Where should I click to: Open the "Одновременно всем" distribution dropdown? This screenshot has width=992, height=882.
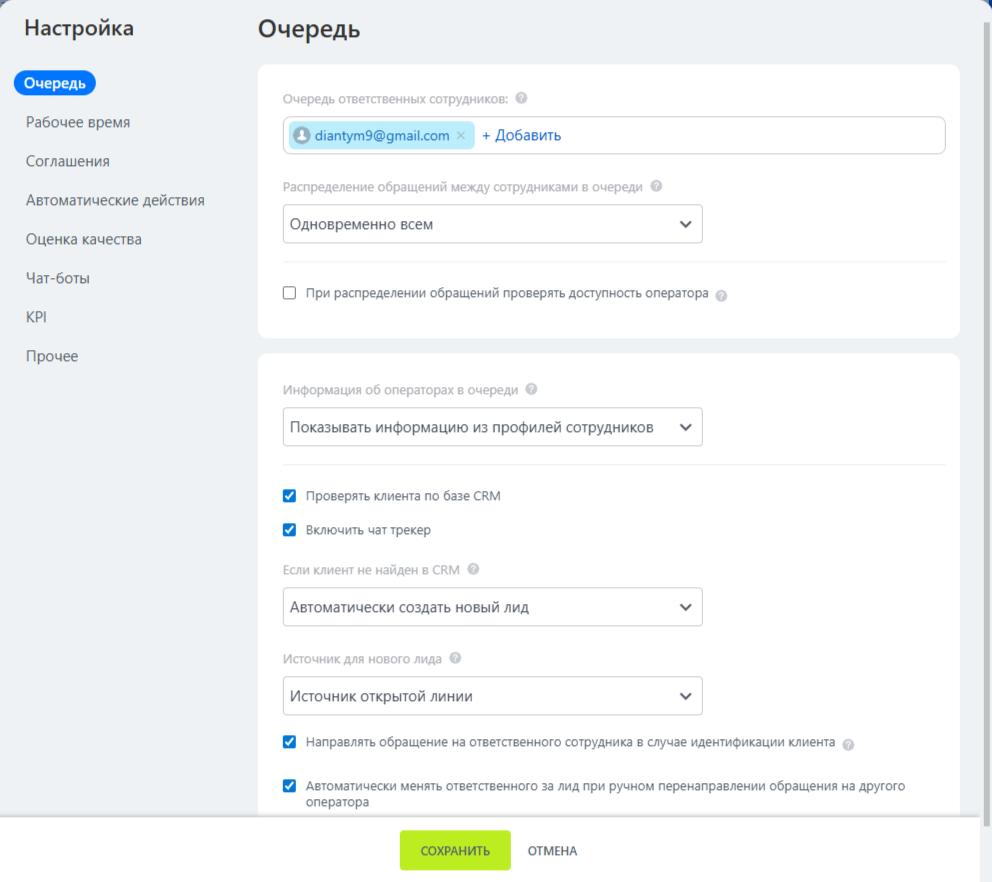(492, 224)
